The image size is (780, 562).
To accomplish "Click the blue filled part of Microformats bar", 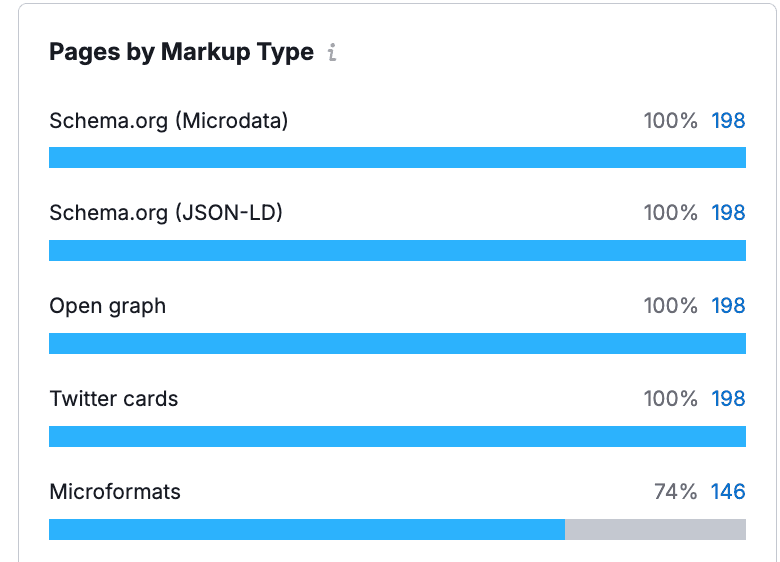I will click(306, 529).
